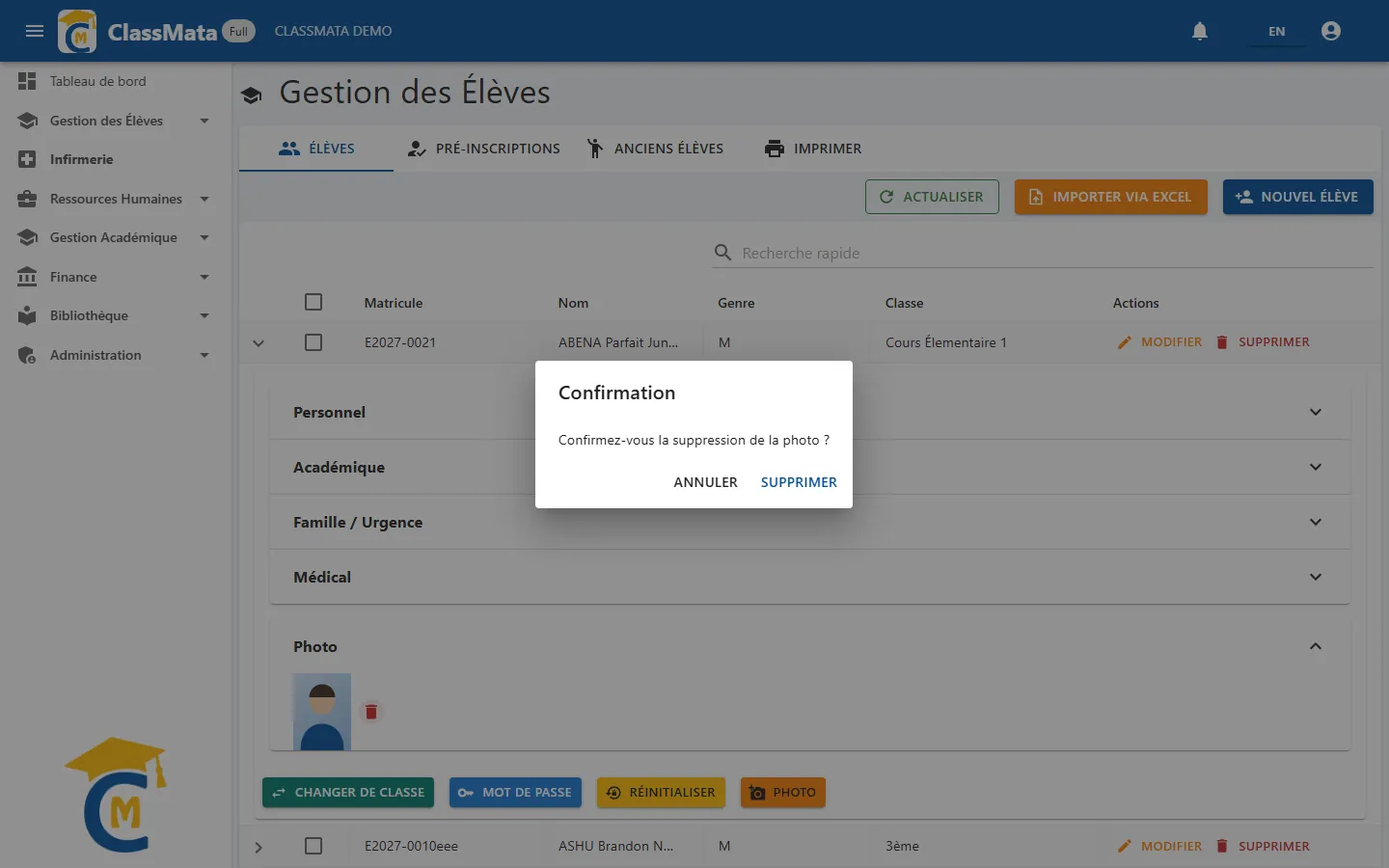
Task: Click the Finance bank icon
Action: 27,277
